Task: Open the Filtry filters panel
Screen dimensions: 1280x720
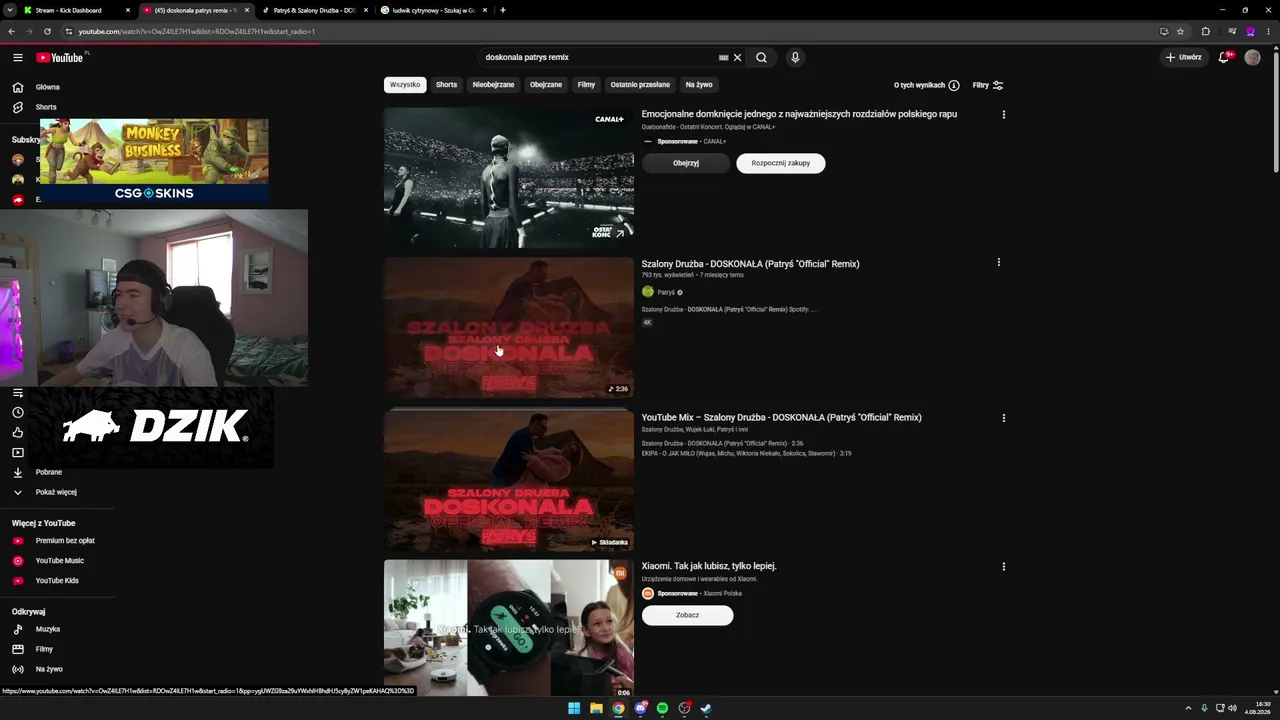Action: tap(988, 85)
